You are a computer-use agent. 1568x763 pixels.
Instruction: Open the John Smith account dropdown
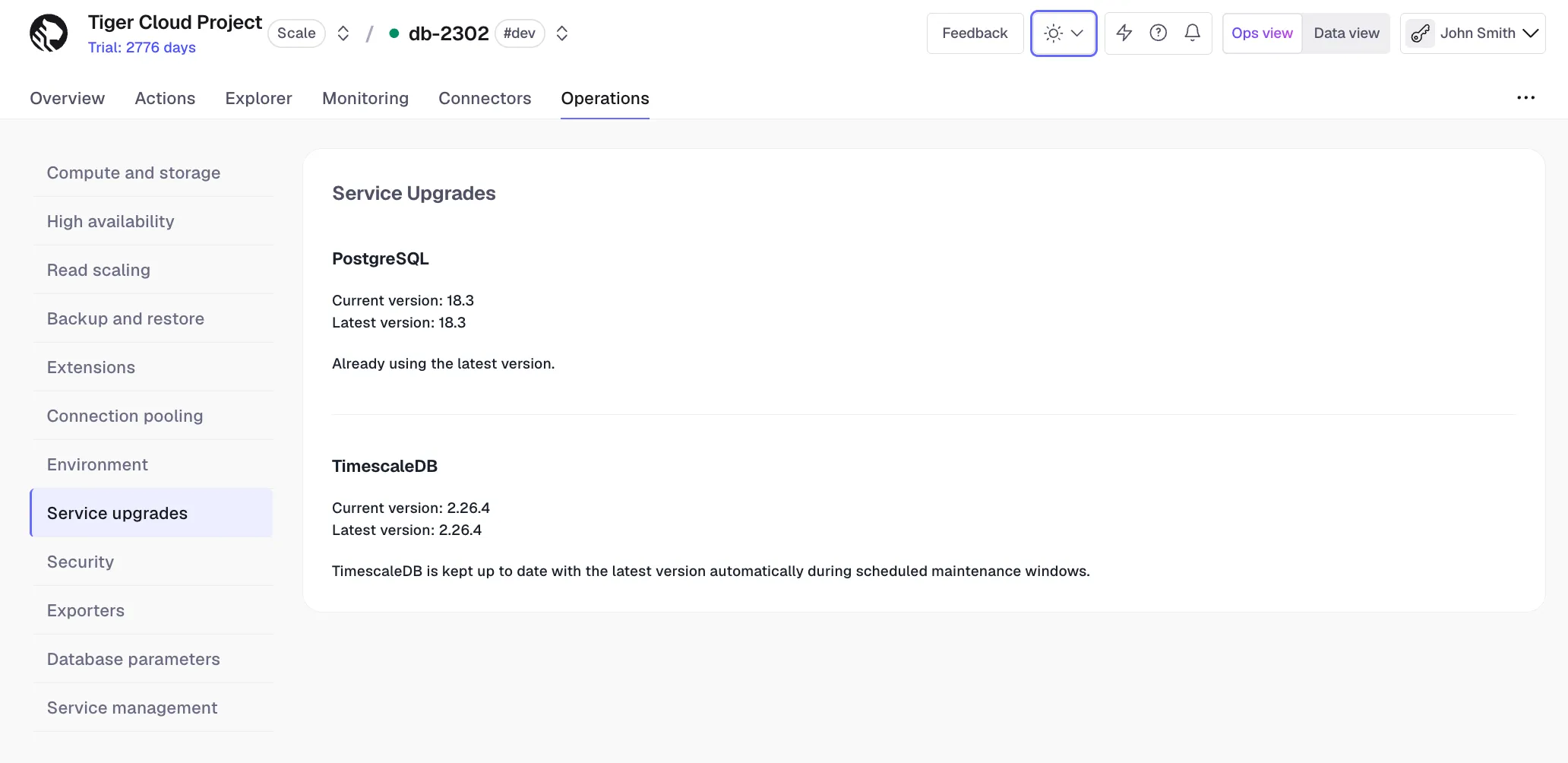(x=1473, y=33)
